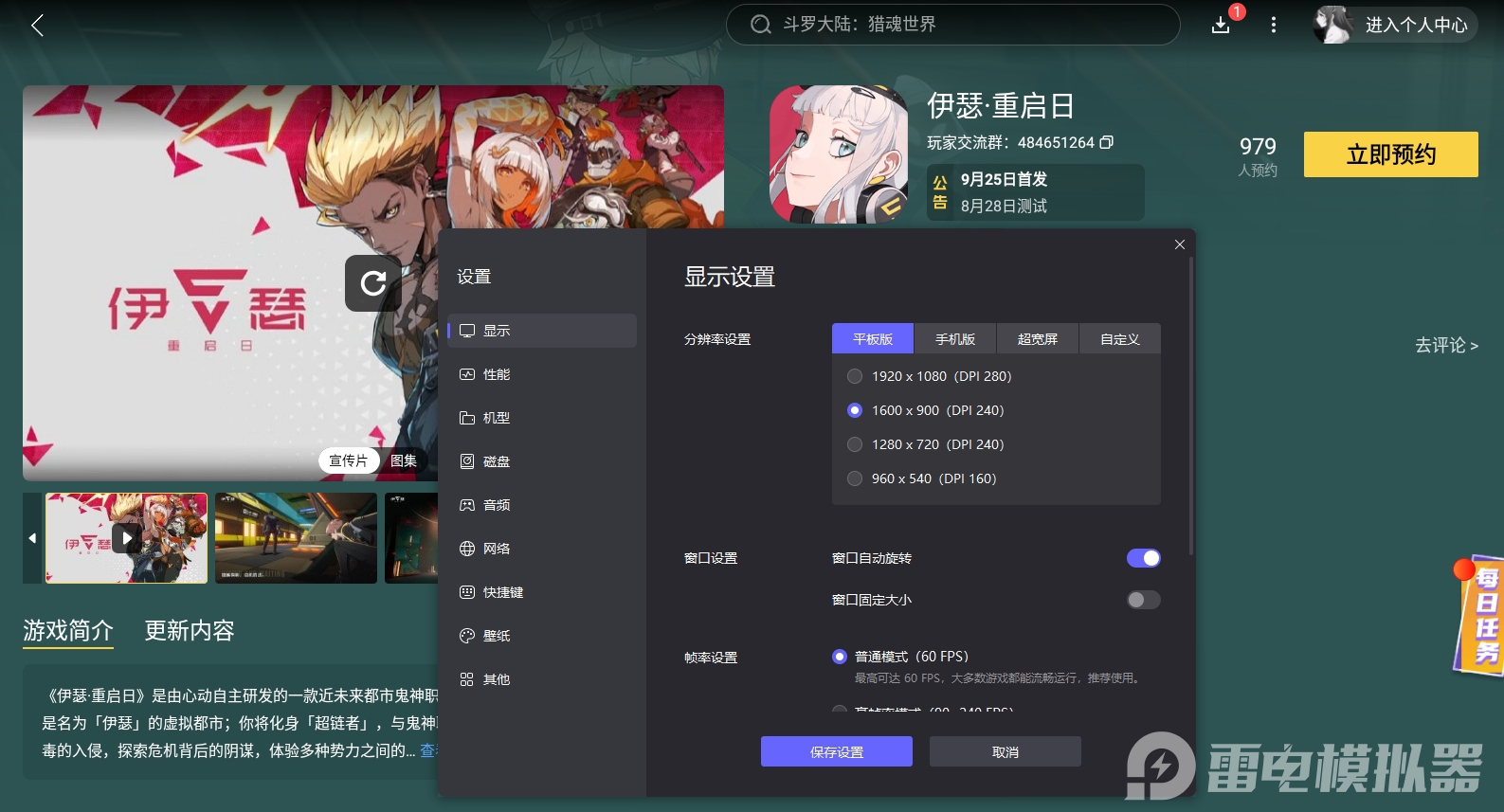Open 快捷键 shortcut settings category

(x=542, y=592)
